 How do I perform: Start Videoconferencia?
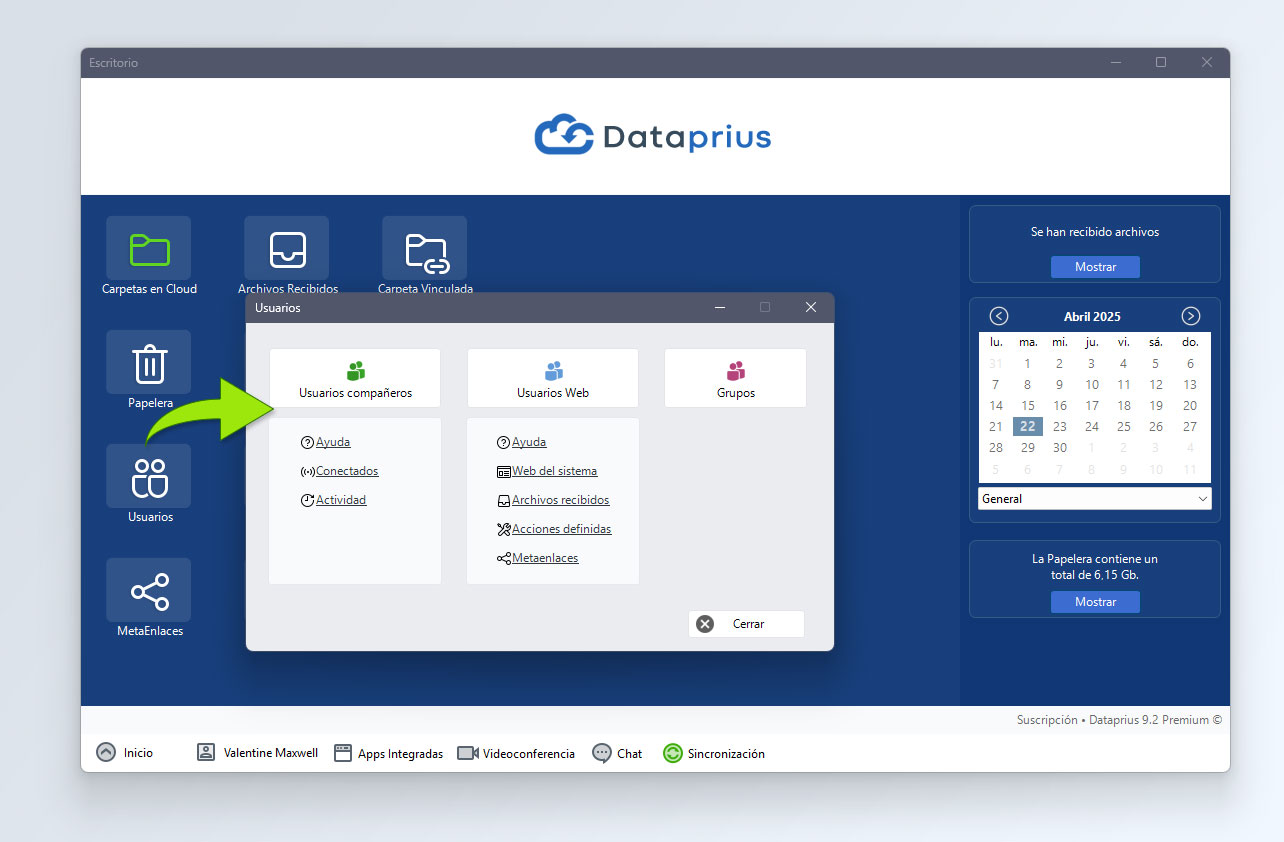pyautogui.click(x=516, y=753)
